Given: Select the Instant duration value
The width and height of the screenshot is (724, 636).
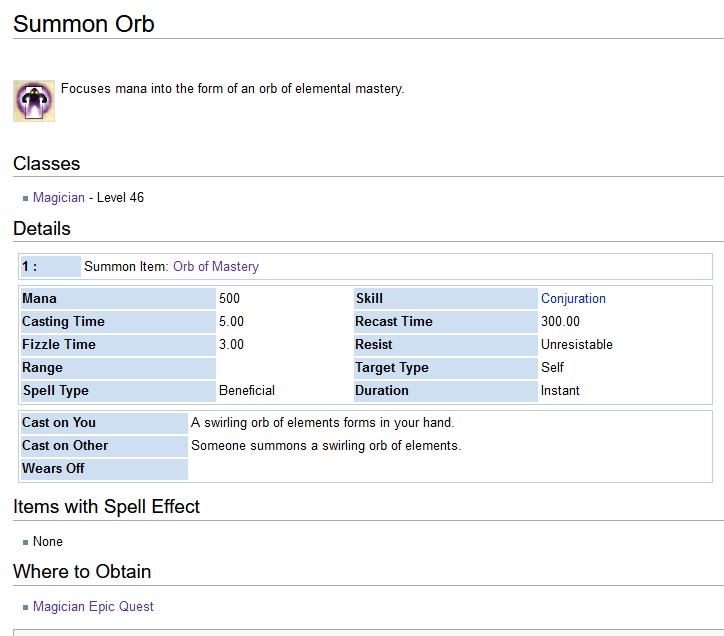Looking at the screenshot, I should tap(560, 391).
